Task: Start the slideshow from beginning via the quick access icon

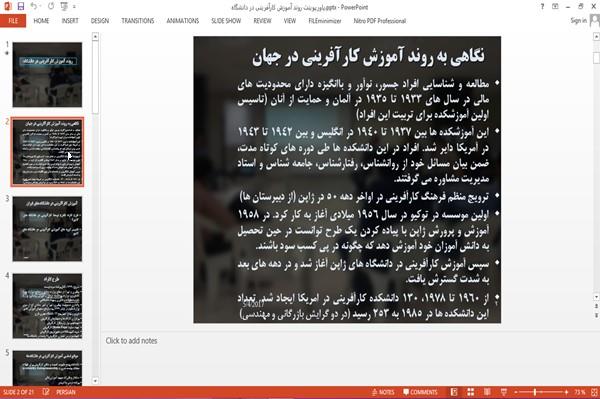Action: pyautogui.click(x=64, y=6)
